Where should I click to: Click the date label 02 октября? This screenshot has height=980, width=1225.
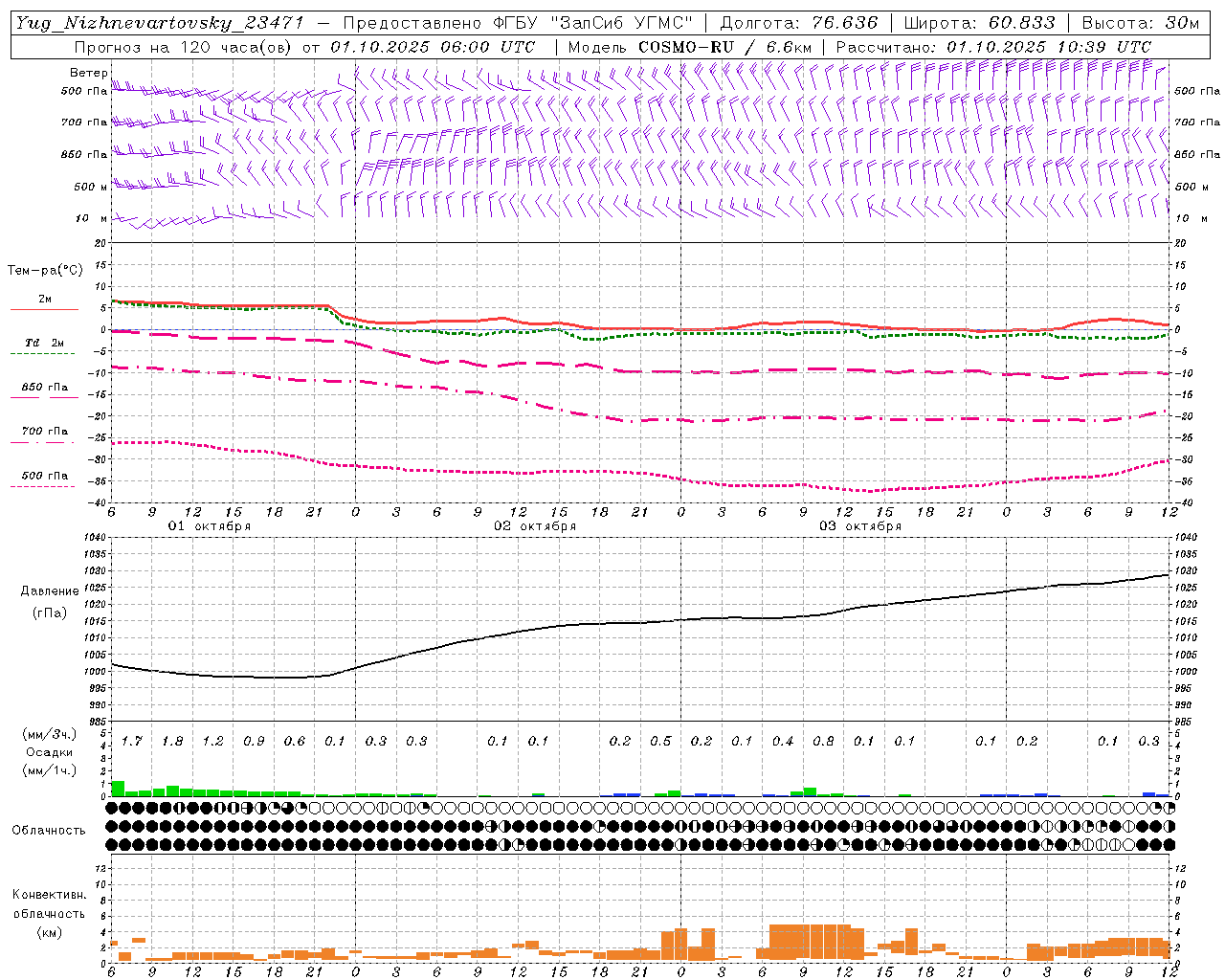(535, 526)
